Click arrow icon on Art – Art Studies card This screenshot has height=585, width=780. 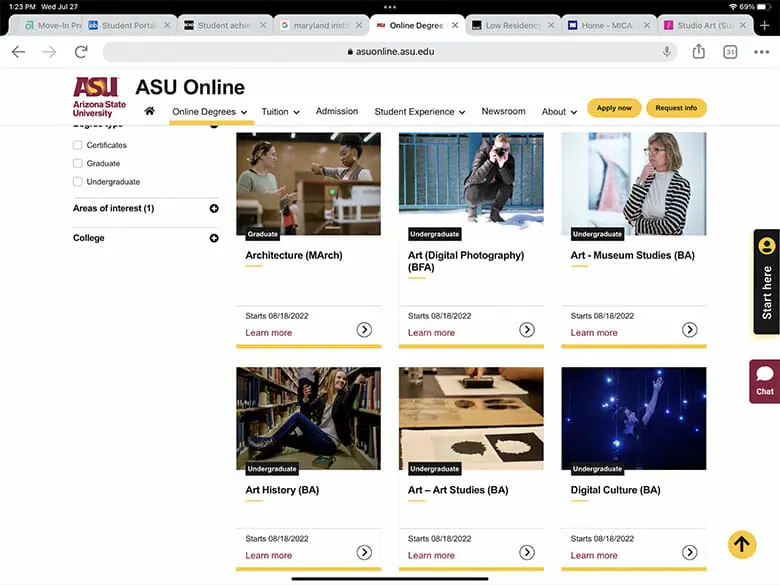pyautogui.click(x=527, y=552)
